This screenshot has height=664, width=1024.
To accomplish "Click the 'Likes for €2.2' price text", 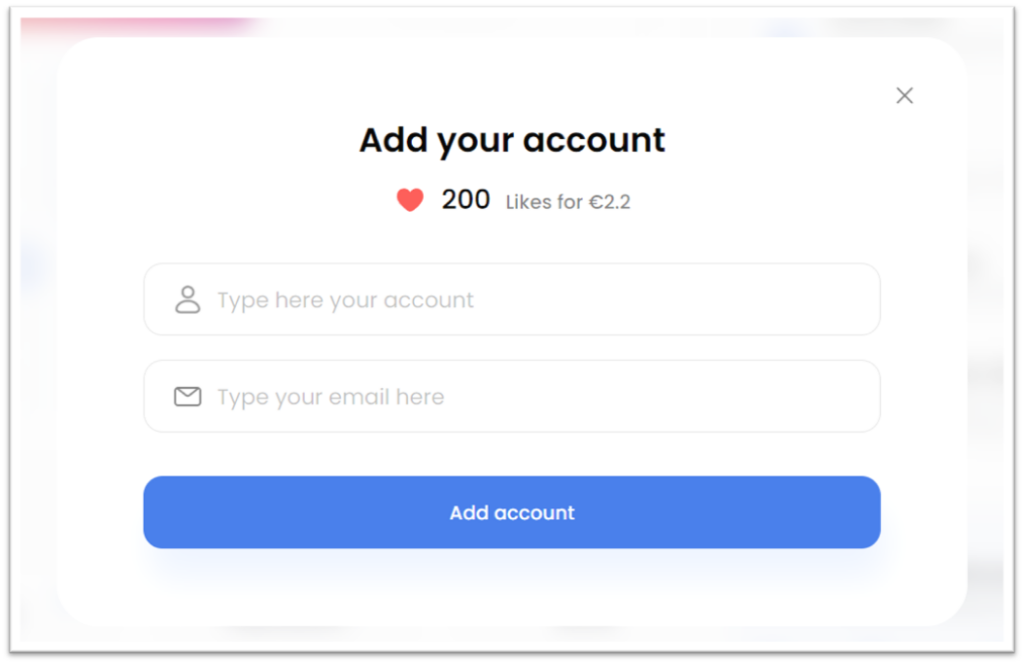I will [x=568, y=202].
